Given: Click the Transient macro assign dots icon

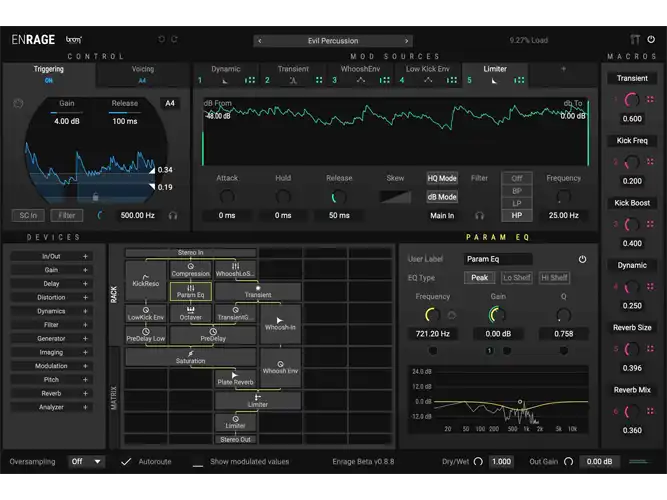Looking at the screenshot, I should point(650,100).
